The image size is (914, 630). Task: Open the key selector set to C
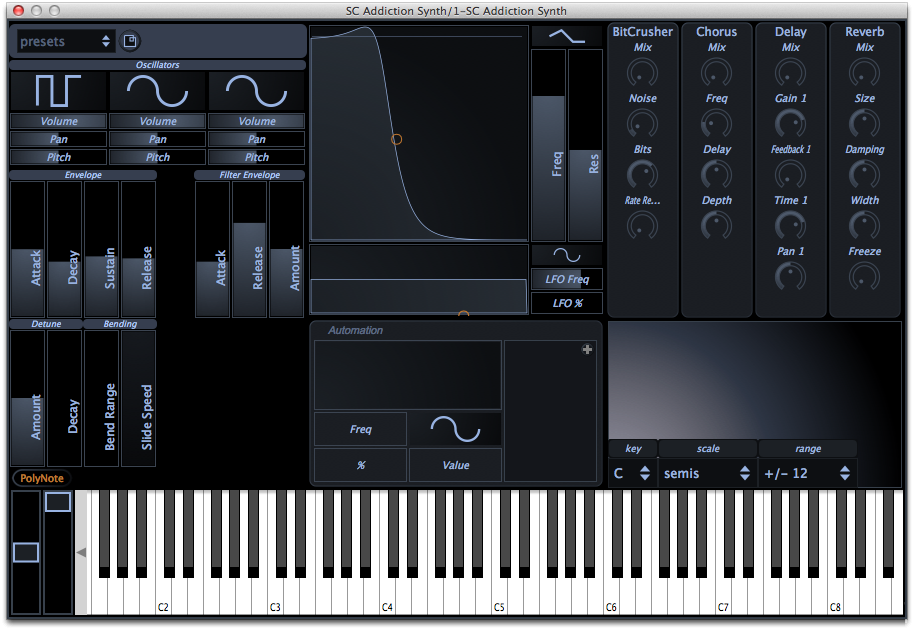pos(632,473)
